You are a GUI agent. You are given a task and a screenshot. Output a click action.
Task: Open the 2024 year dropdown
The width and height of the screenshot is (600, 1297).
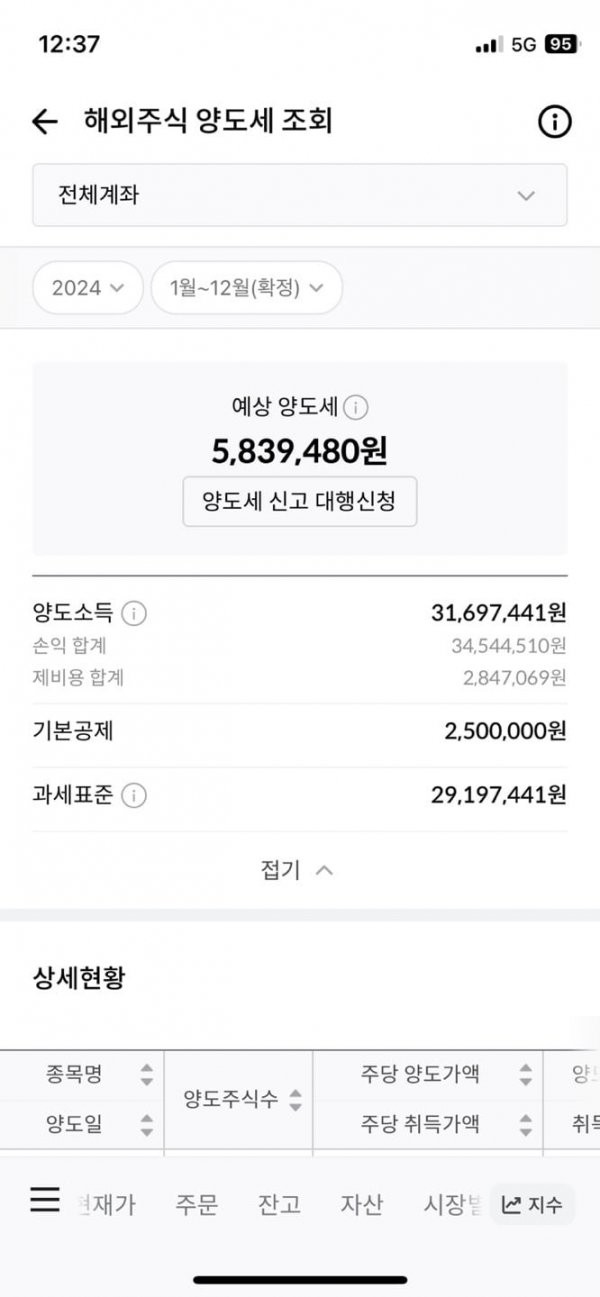click(x=89, y=288)
